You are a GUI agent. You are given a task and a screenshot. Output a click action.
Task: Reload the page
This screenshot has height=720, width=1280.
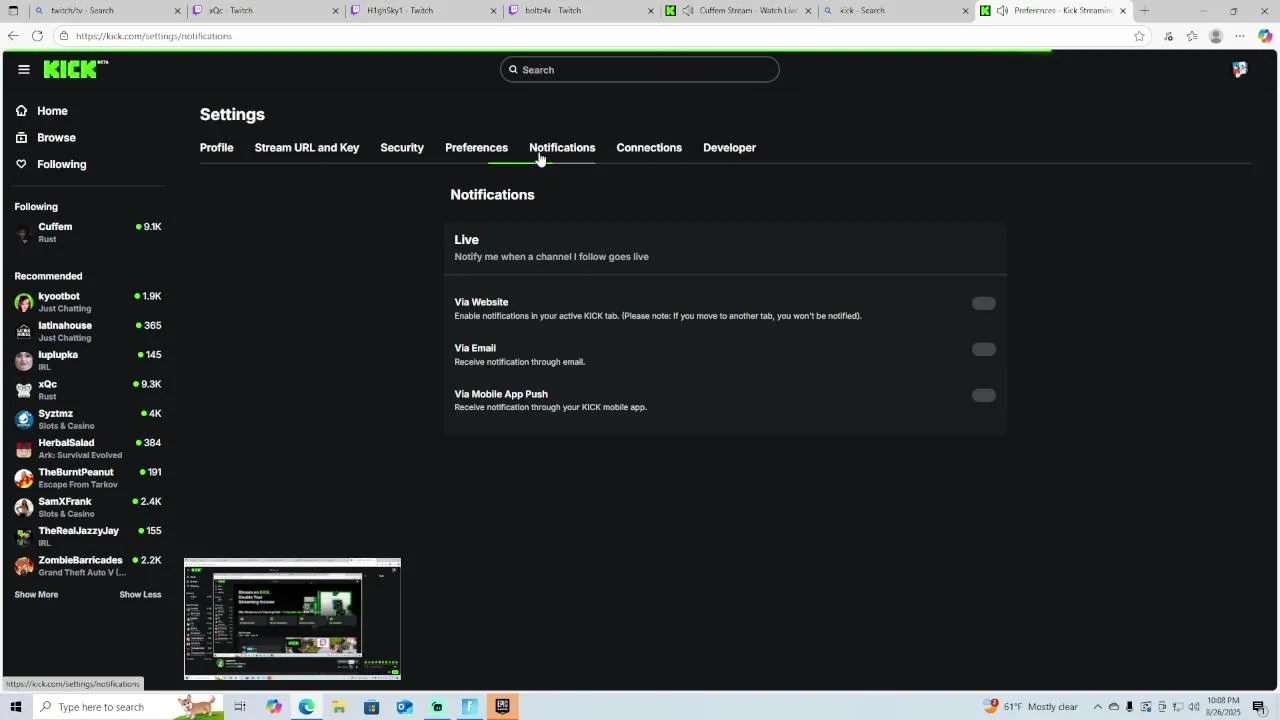[37, 36]
